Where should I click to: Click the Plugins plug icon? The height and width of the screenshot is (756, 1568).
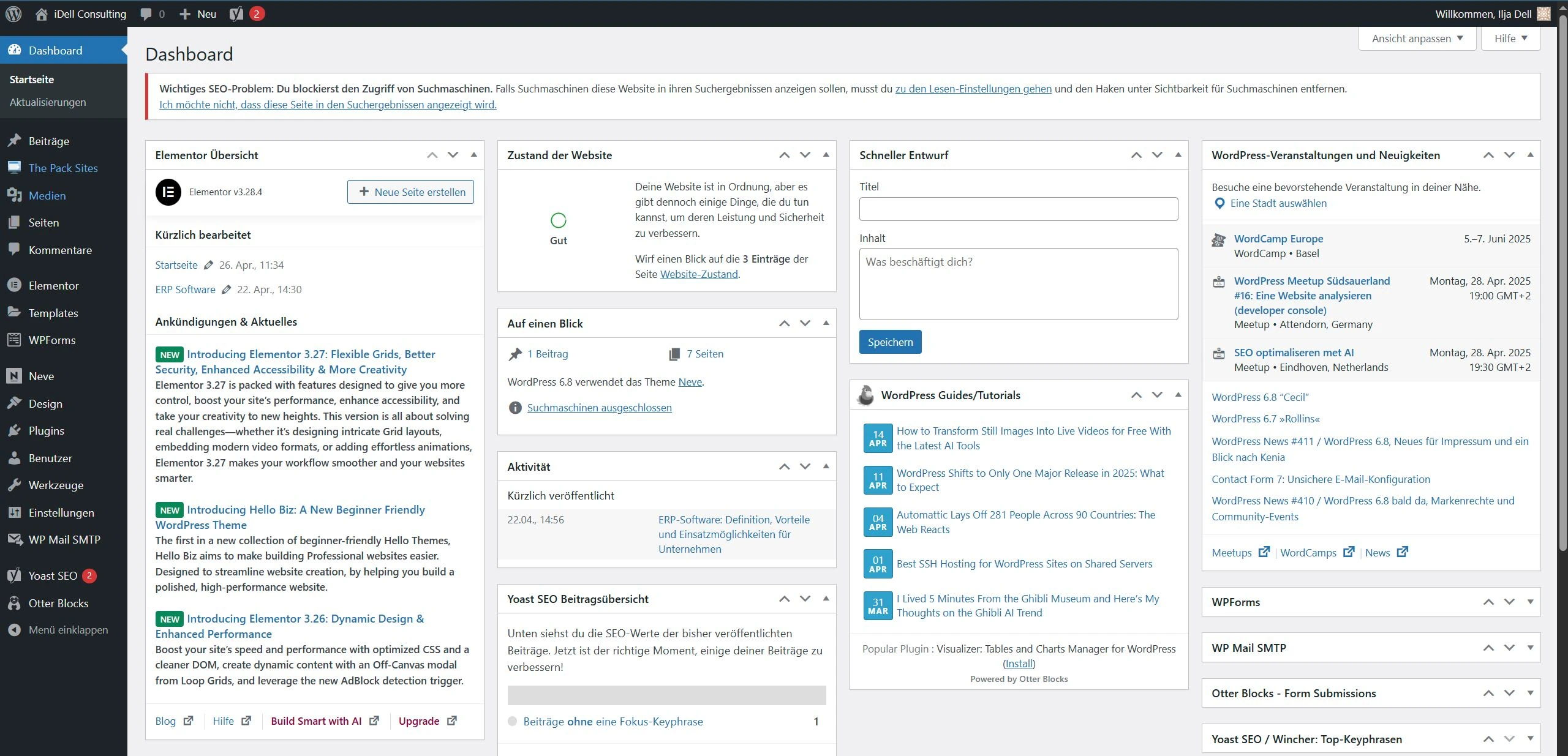pyautogui.click(x=14, y=430)
